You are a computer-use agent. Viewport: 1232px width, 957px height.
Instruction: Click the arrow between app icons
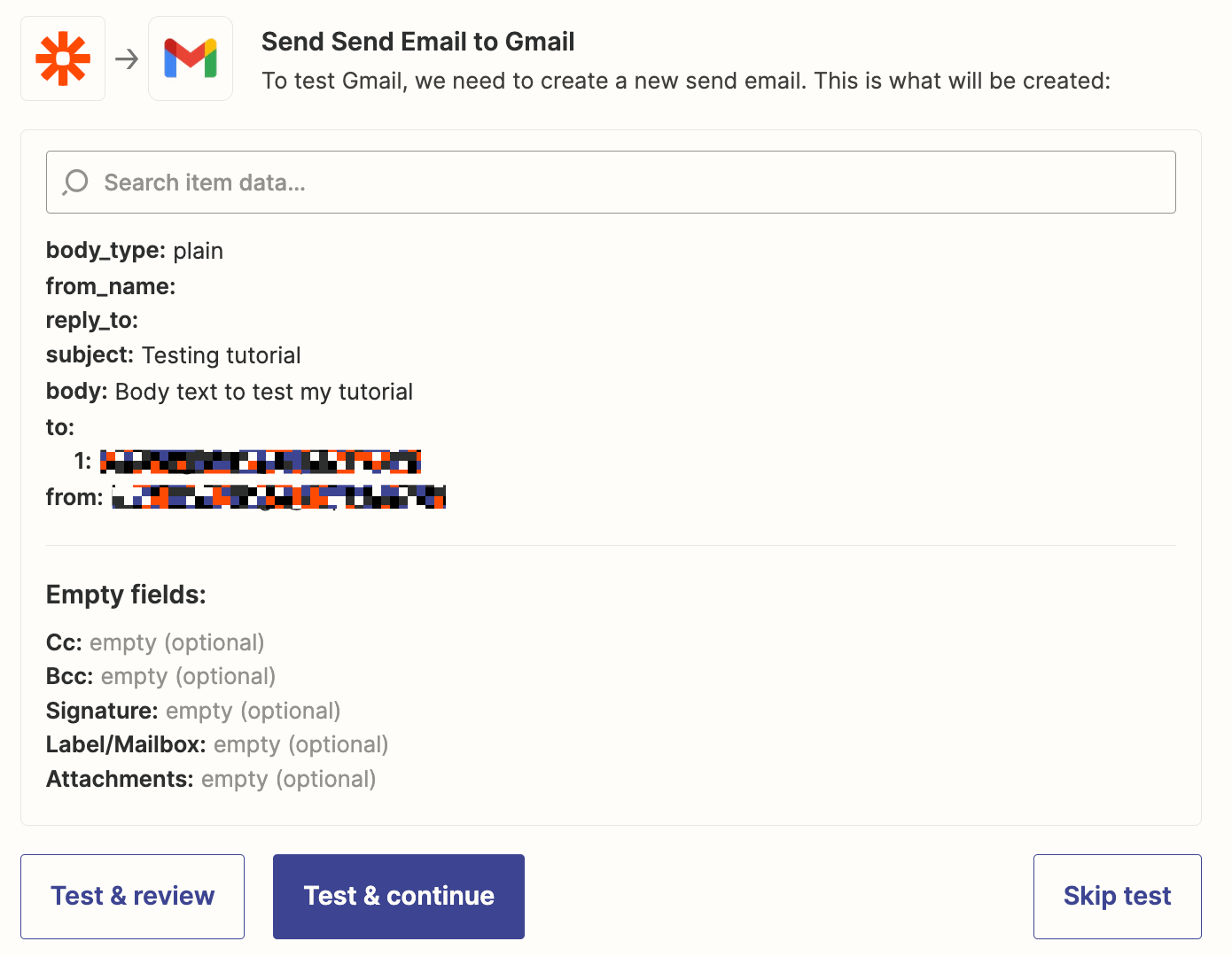pyautogui.click(x=127, y=58)
